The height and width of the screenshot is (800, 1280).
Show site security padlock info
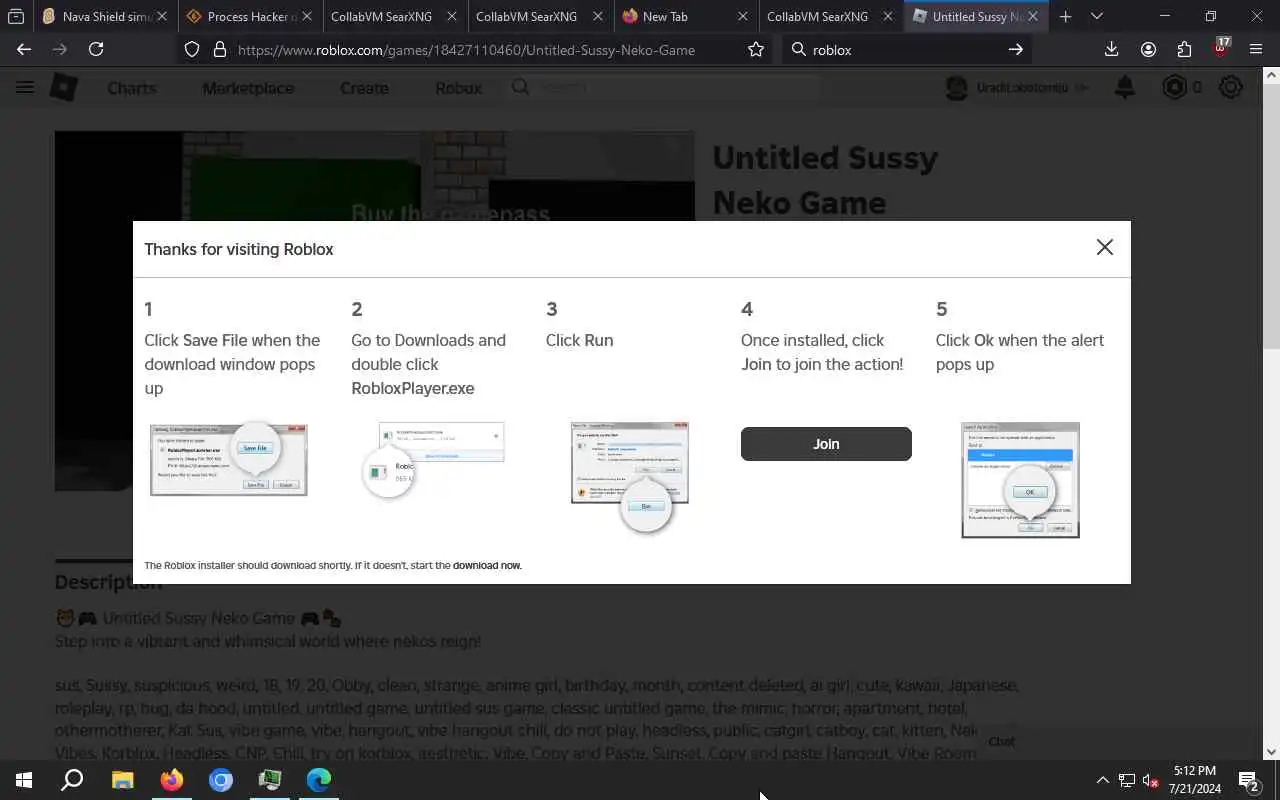220,49
